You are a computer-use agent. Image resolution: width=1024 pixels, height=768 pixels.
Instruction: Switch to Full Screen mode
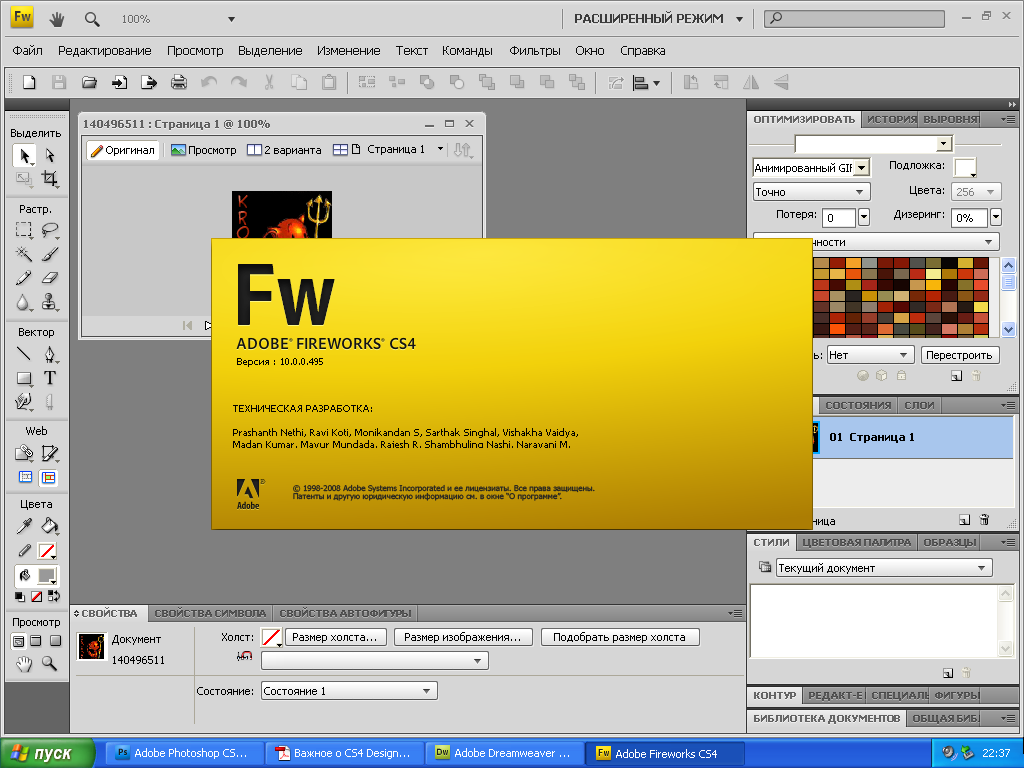coord(56,641)
